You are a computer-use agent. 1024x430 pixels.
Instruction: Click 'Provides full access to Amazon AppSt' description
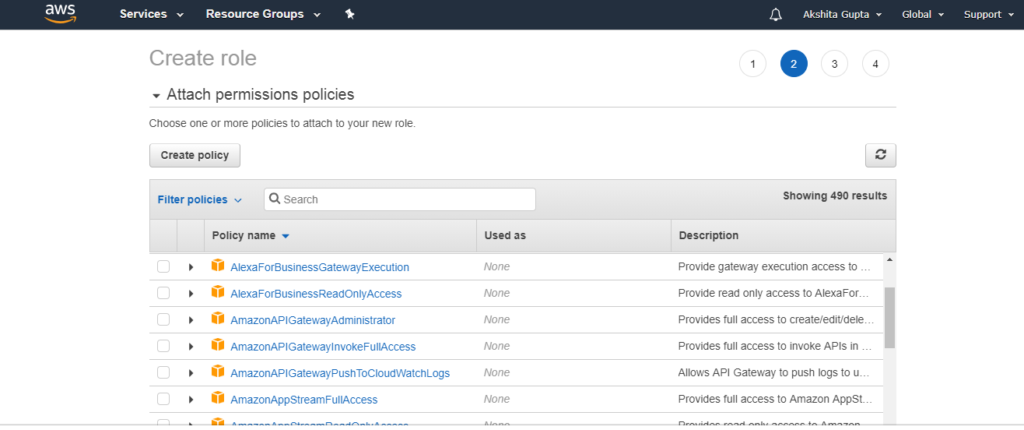(775, 399)
